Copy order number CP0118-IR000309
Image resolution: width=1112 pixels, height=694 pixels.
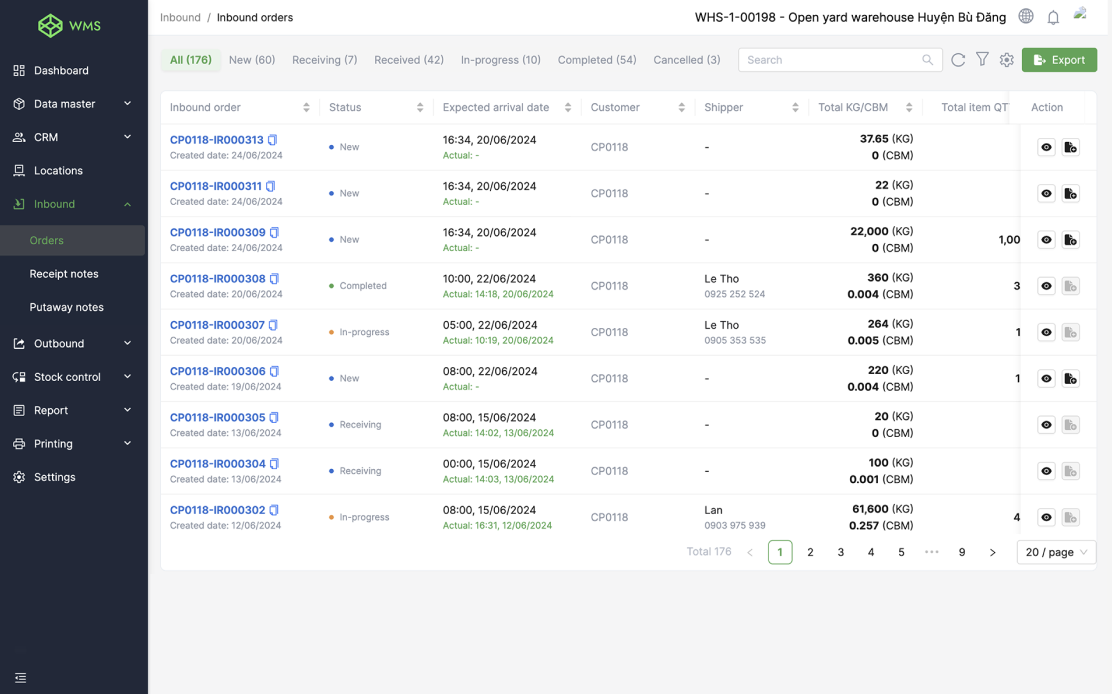coord(274,232)
